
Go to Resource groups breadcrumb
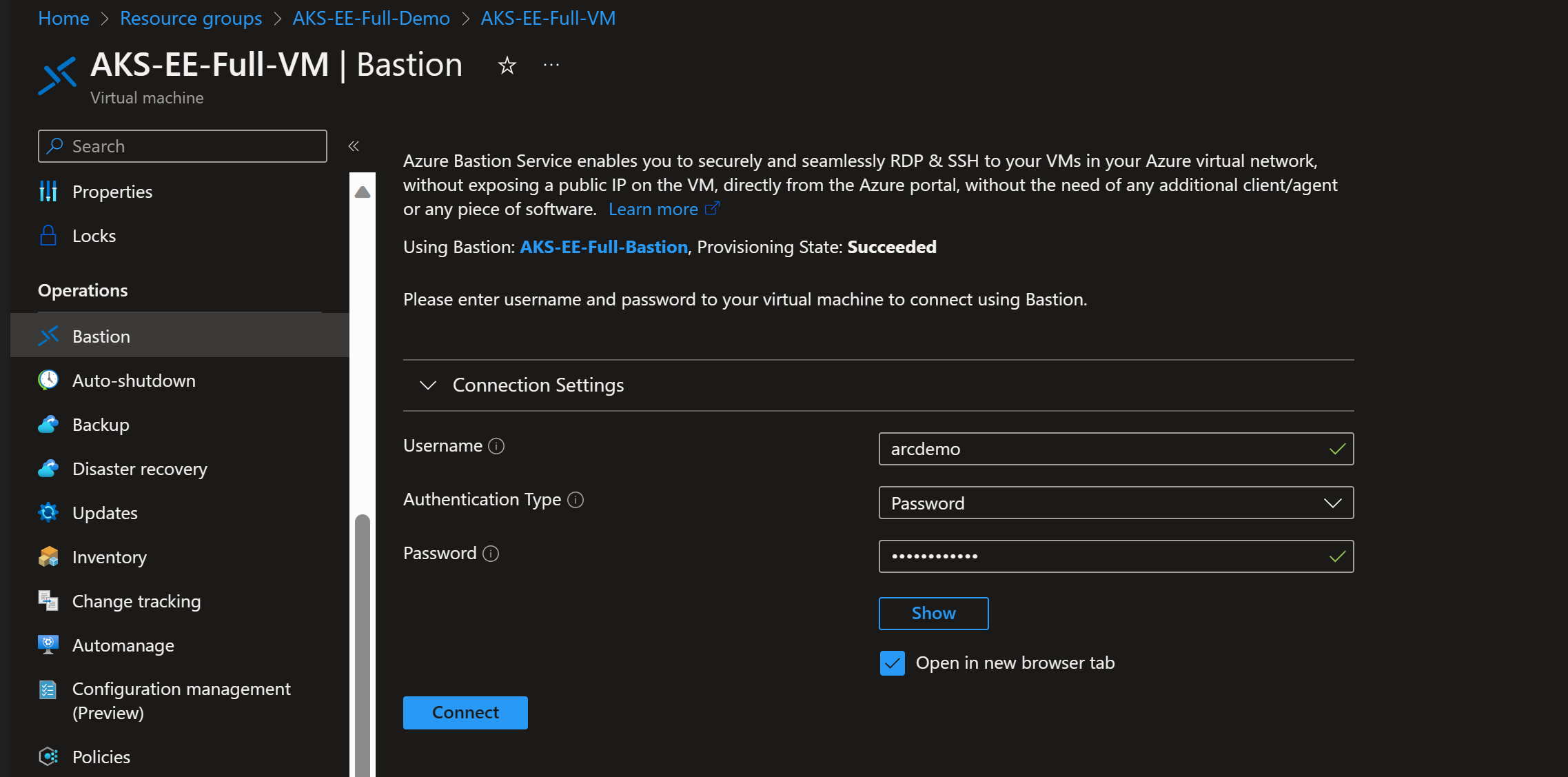coord(191,18)
